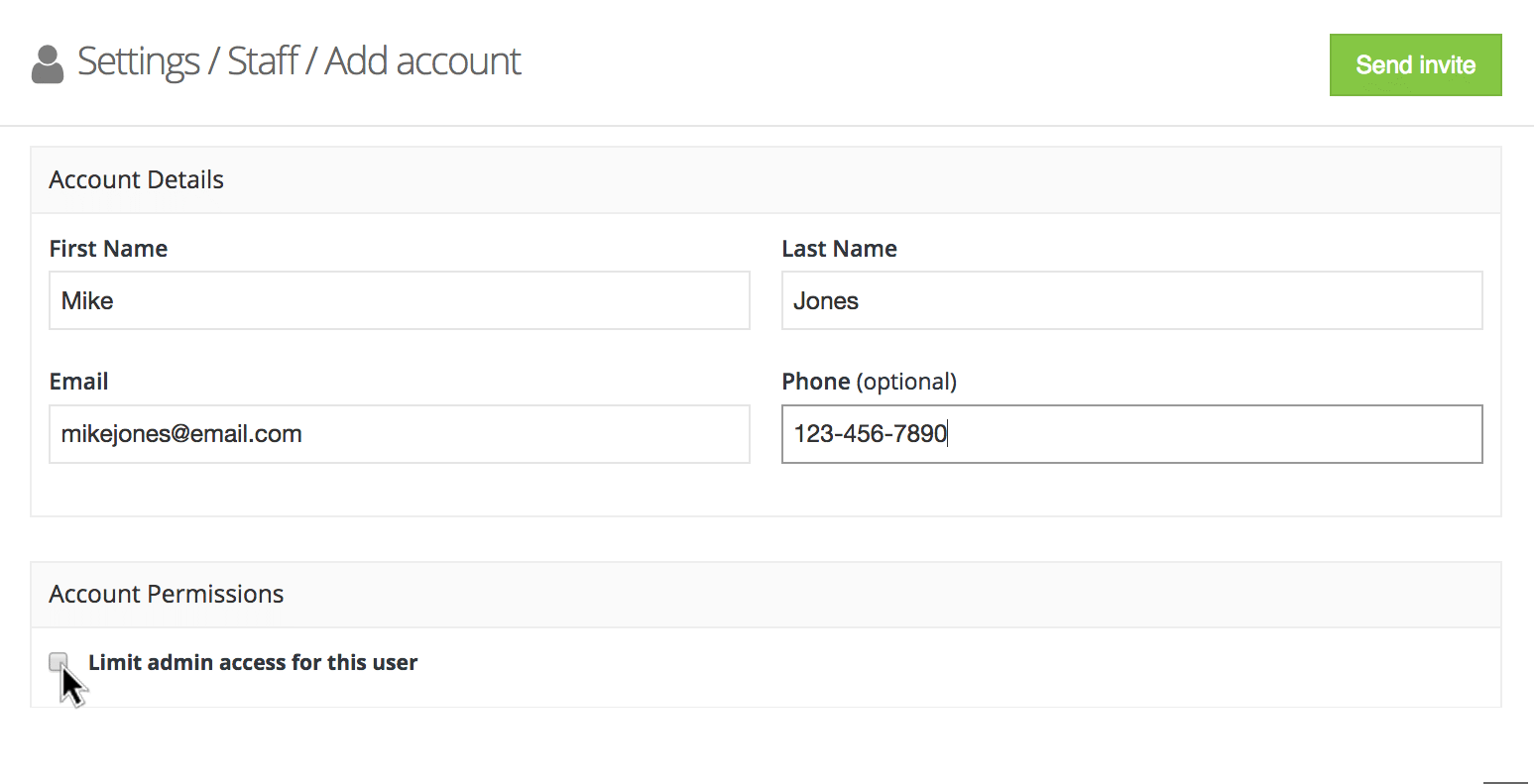
Task: Focus the First Name field containing Mike
Action: [x=399, y=300]
